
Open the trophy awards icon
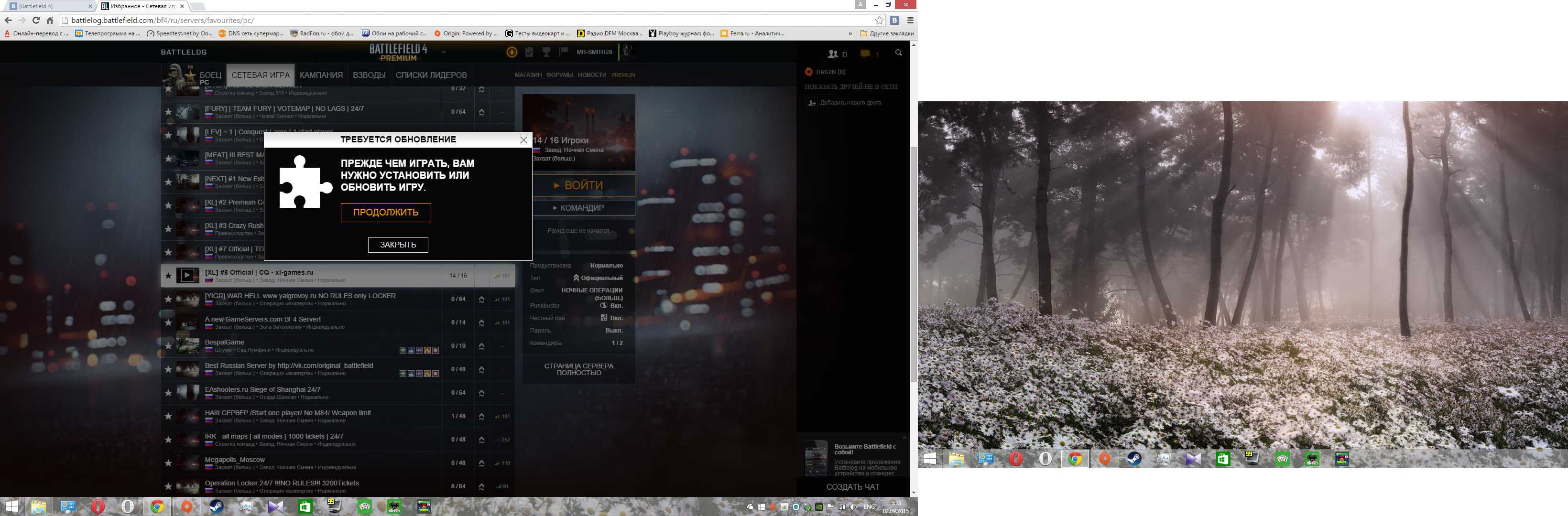point(546,53)
